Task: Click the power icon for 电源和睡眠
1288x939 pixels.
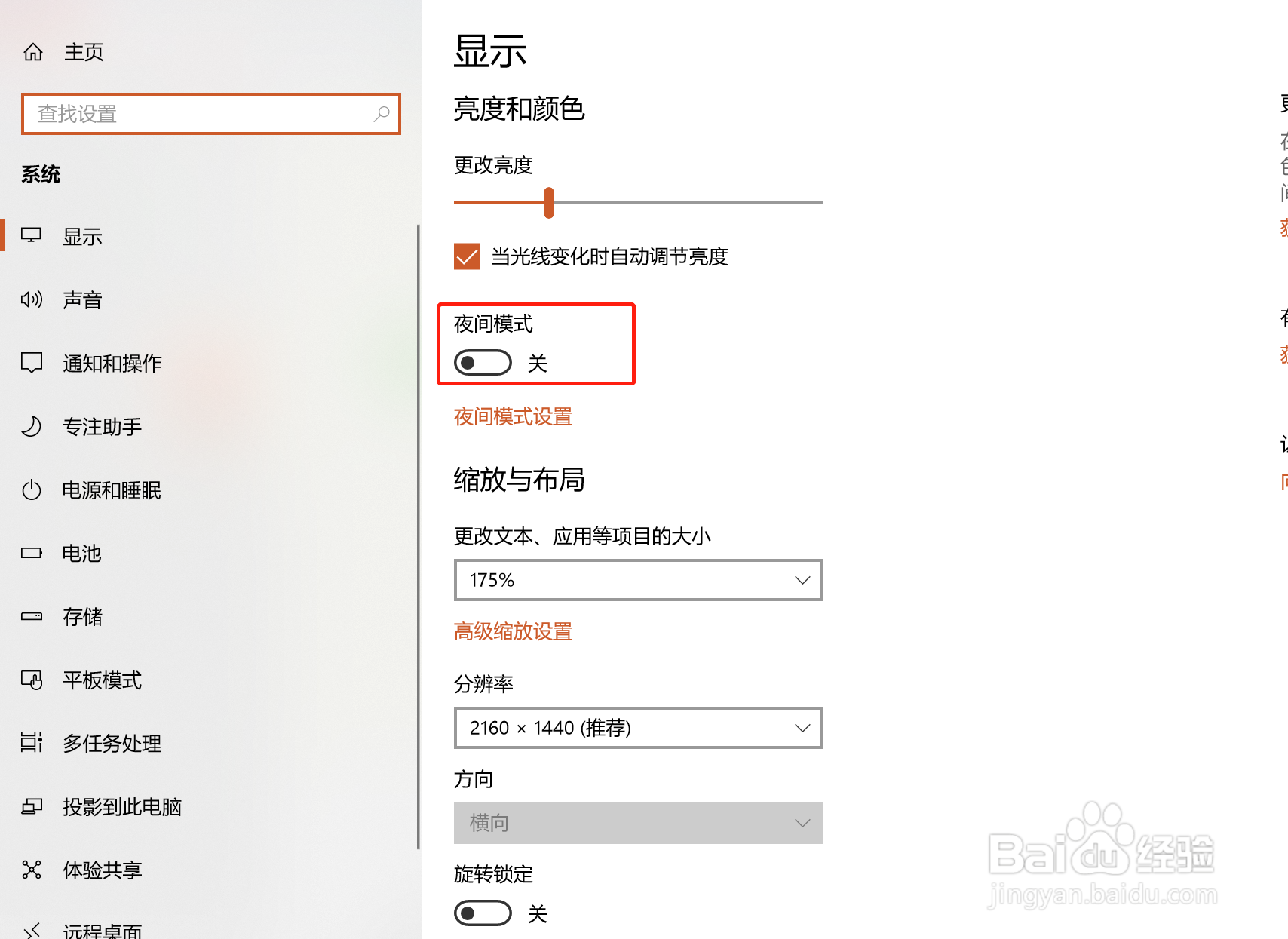Action: [32, 490]
